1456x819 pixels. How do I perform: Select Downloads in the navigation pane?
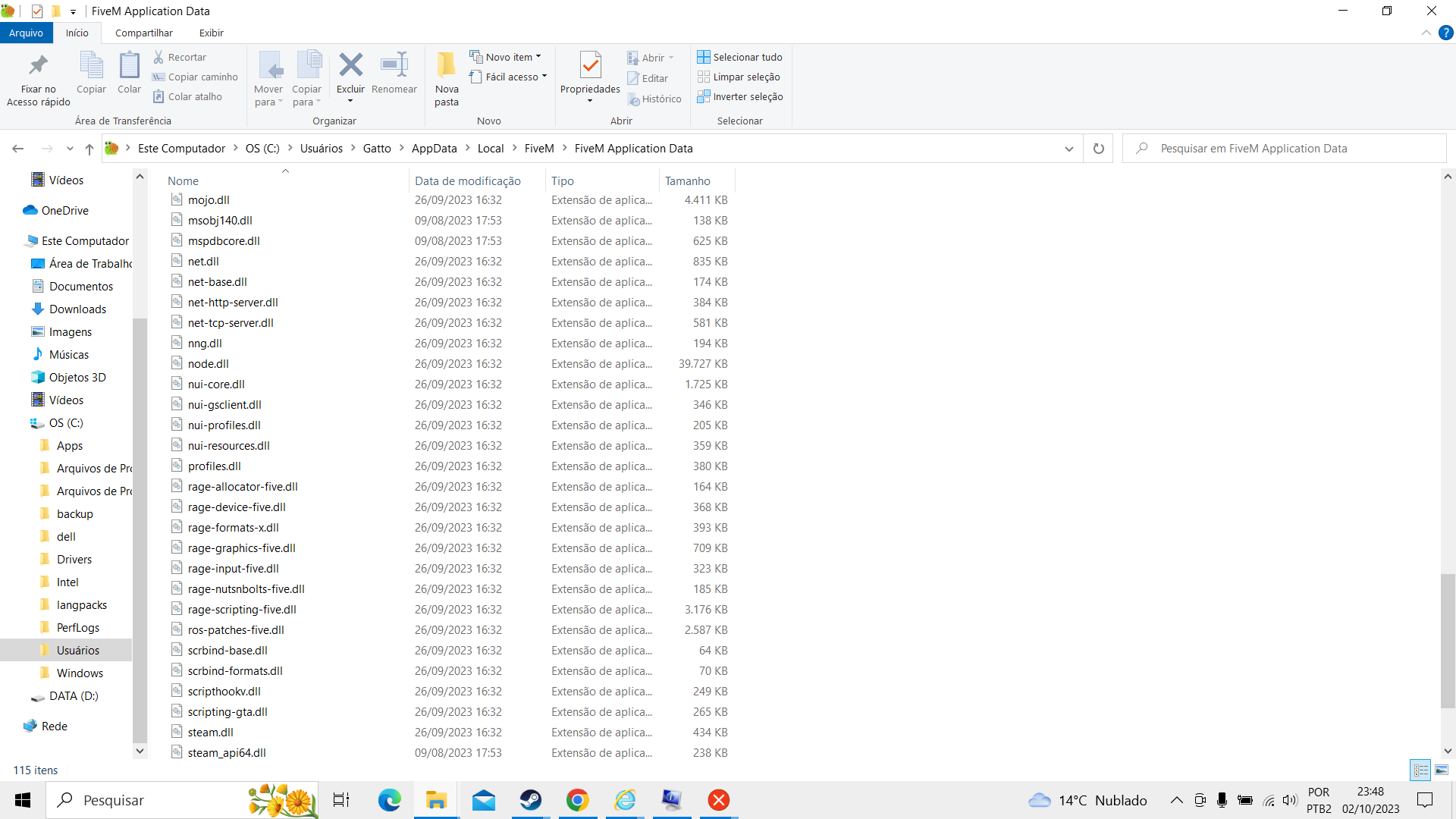(77, 309)
